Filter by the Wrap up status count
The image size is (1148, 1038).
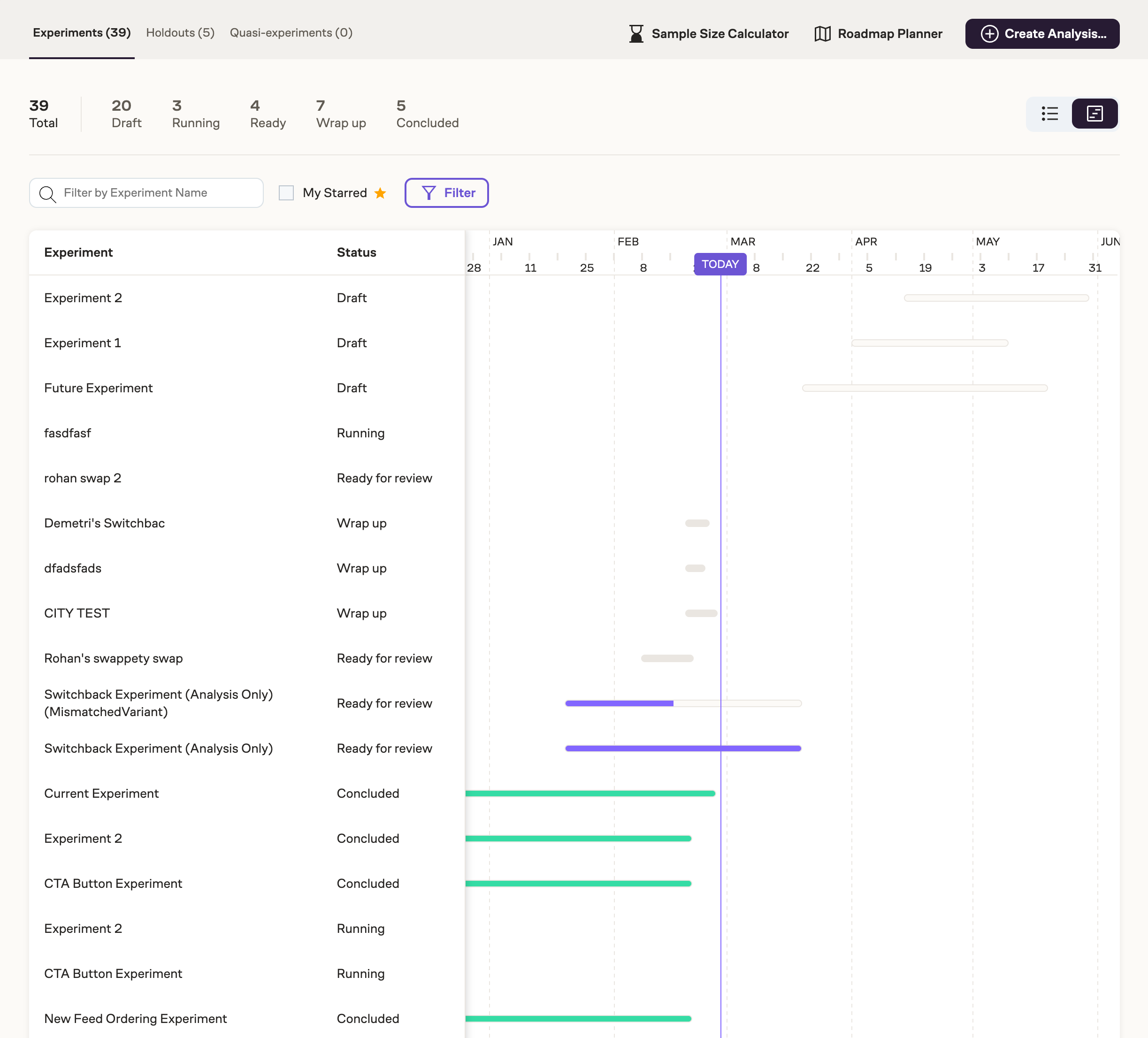tap(341, 114)
